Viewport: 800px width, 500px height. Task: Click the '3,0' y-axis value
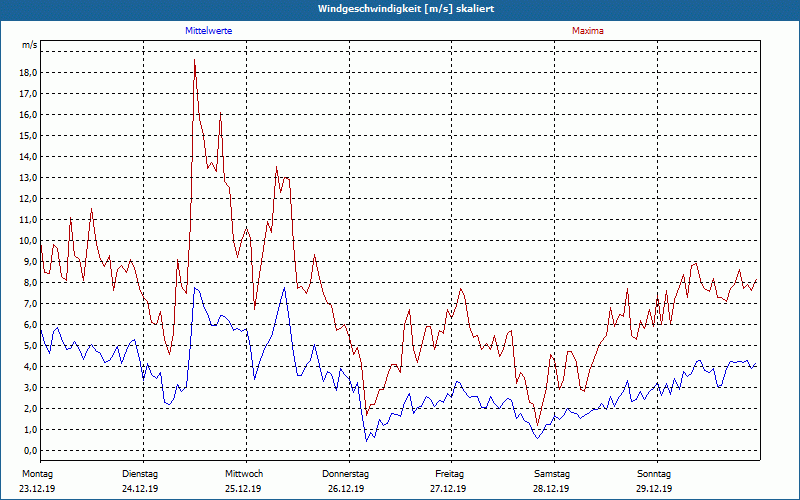(x=30, y=387)
